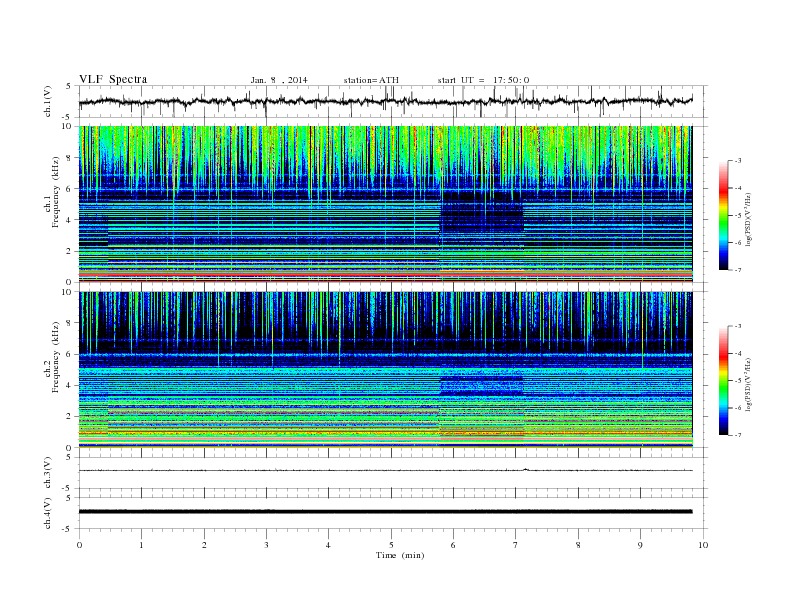Viewport: 792px width, 612px height.
Task: Click the "ch.1(V)" waveform axis label
Action: (x=48, y=101)
